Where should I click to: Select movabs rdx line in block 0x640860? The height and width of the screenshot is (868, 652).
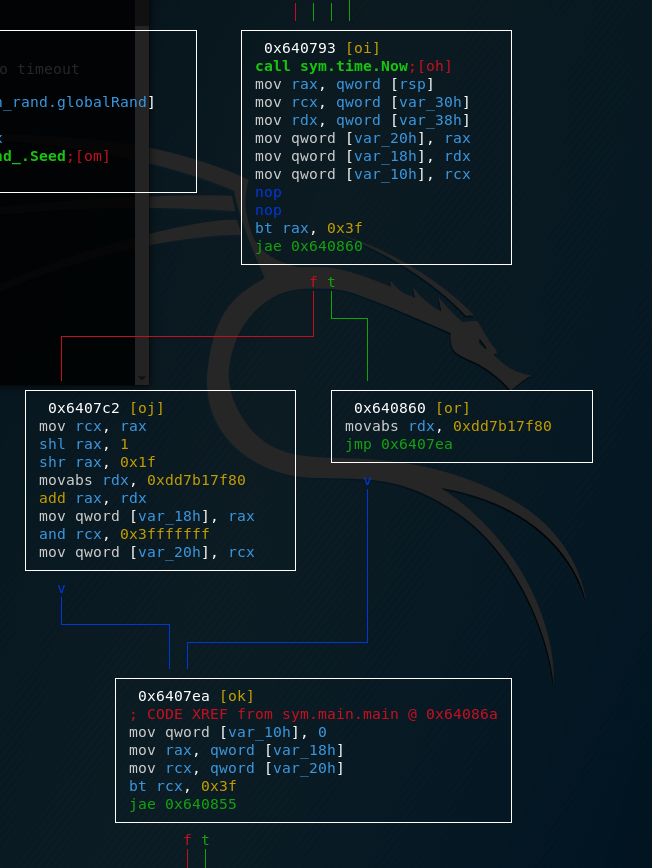(448, 426)
